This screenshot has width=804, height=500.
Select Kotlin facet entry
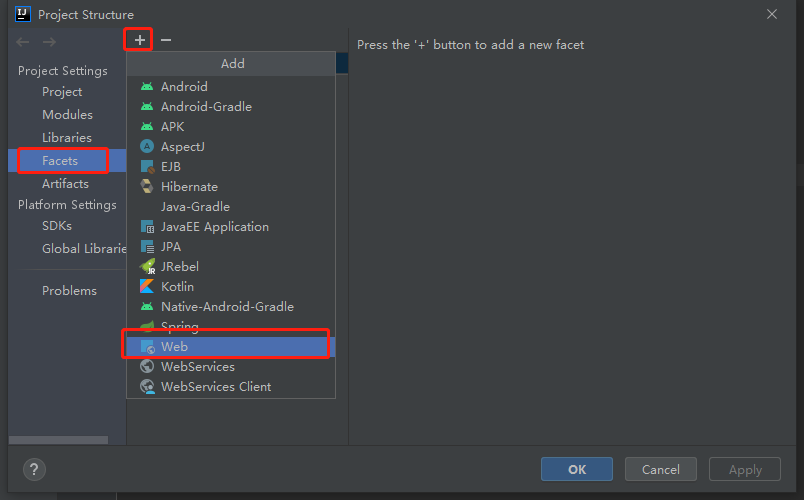[231, 287]
